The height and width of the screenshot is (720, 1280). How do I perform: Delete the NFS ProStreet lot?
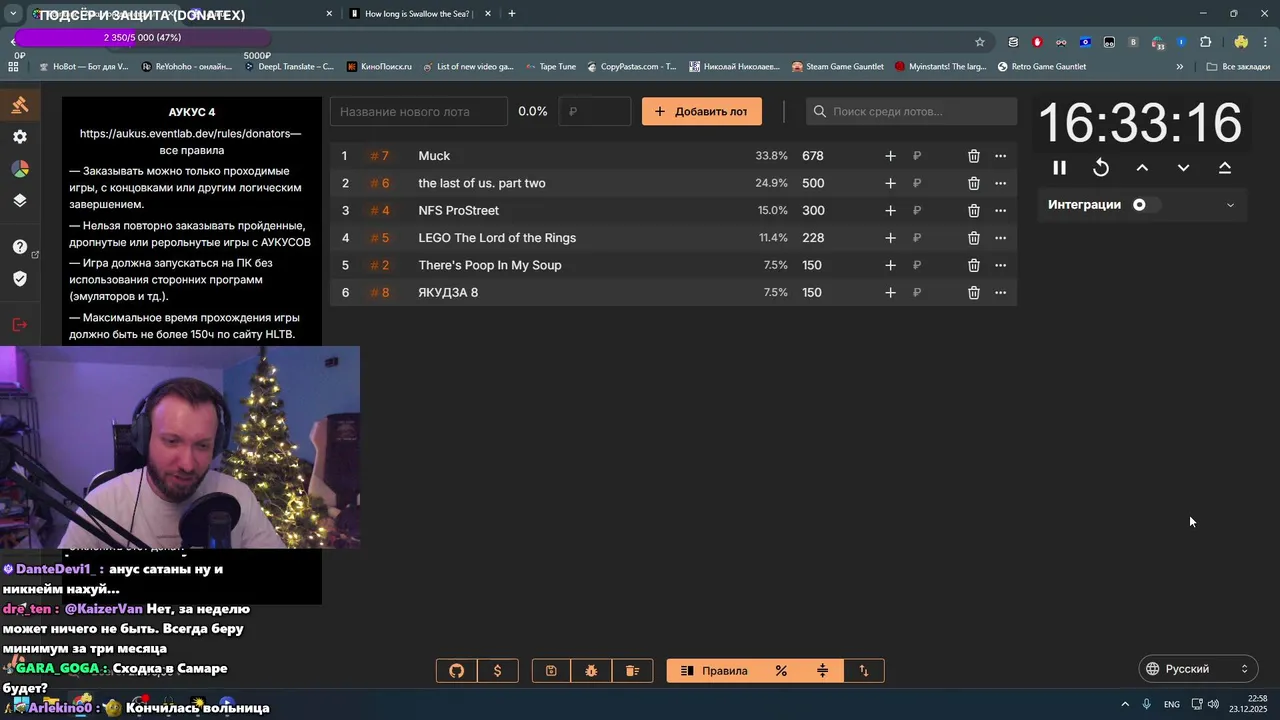click(x=973, y=211)
